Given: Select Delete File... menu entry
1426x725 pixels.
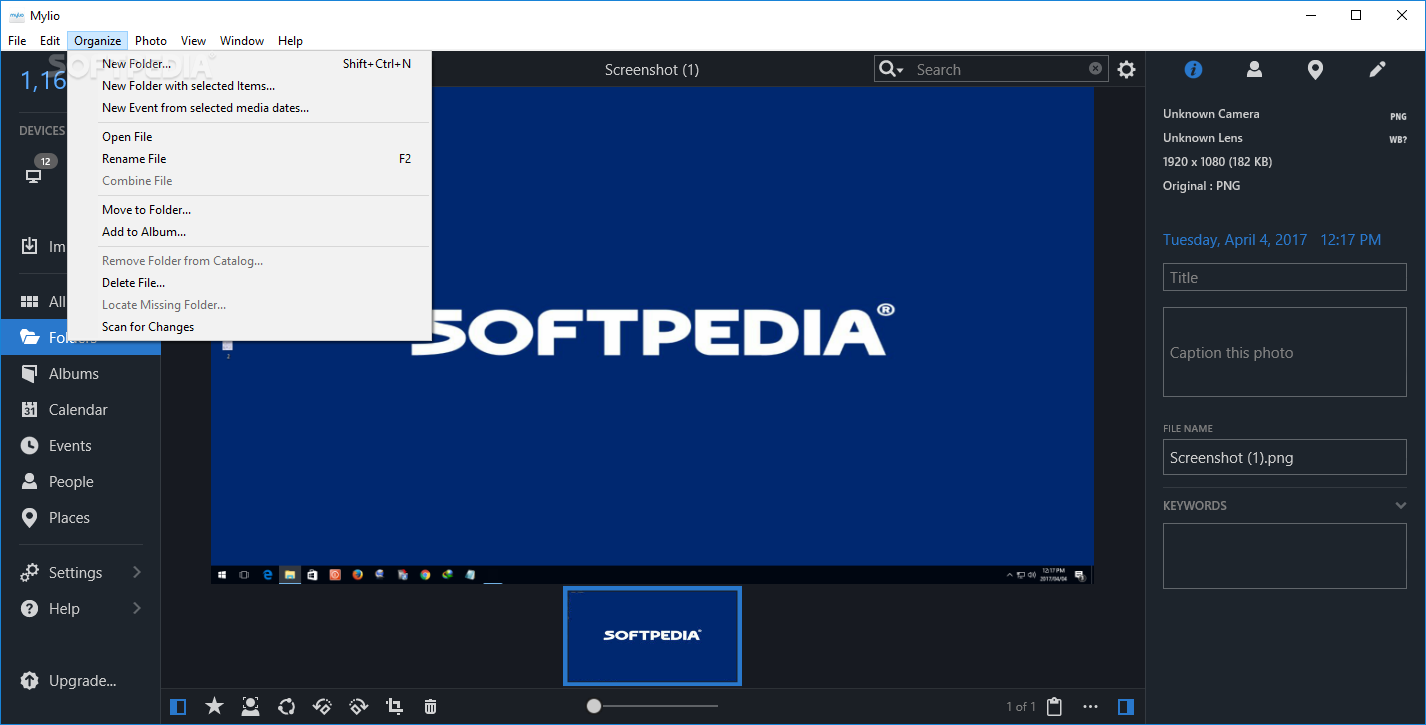Looking at the screenshot, I should tap(249, 283).
